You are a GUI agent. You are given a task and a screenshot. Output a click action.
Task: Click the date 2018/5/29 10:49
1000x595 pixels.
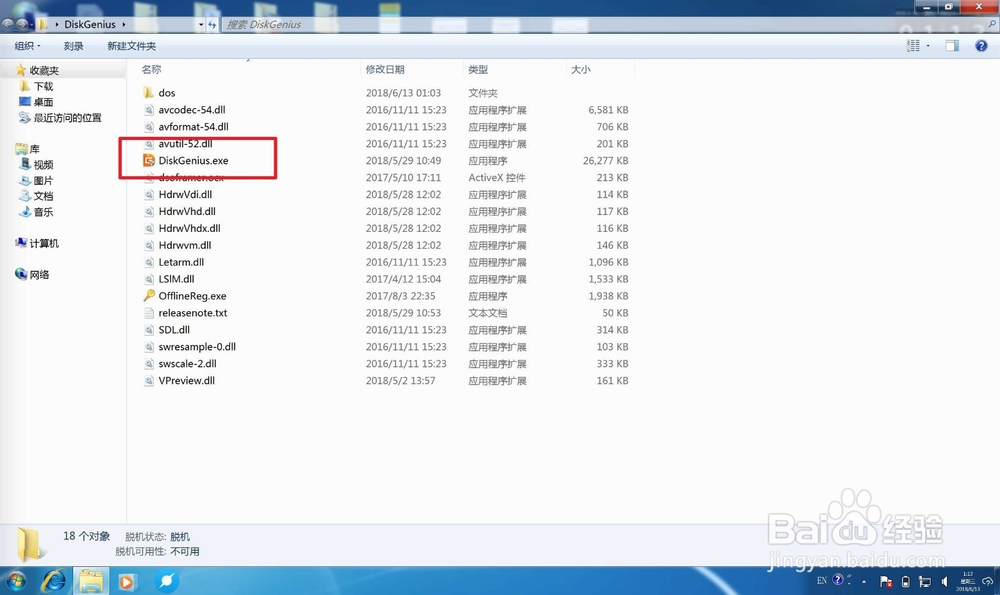[403, 161]
